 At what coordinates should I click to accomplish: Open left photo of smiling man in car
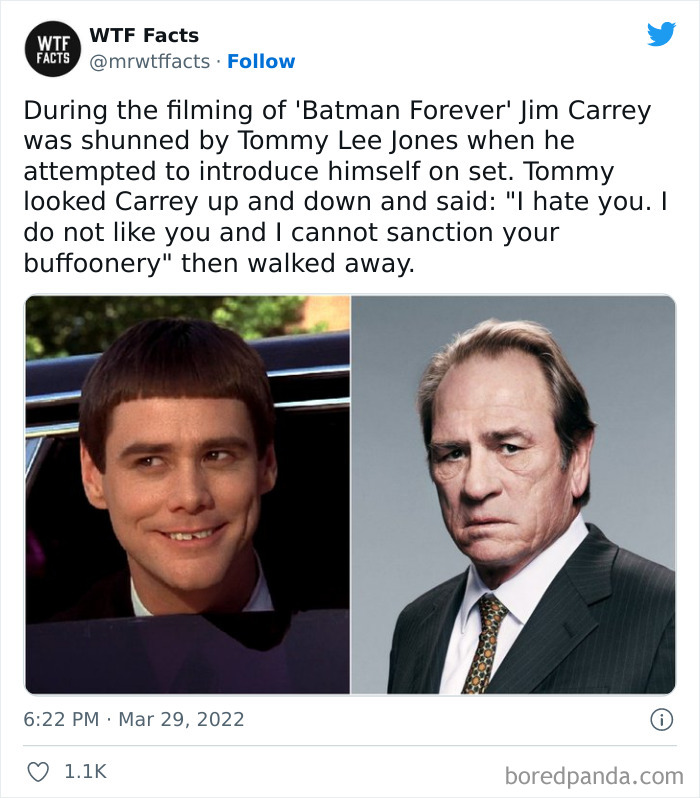(x=188, y=494)
